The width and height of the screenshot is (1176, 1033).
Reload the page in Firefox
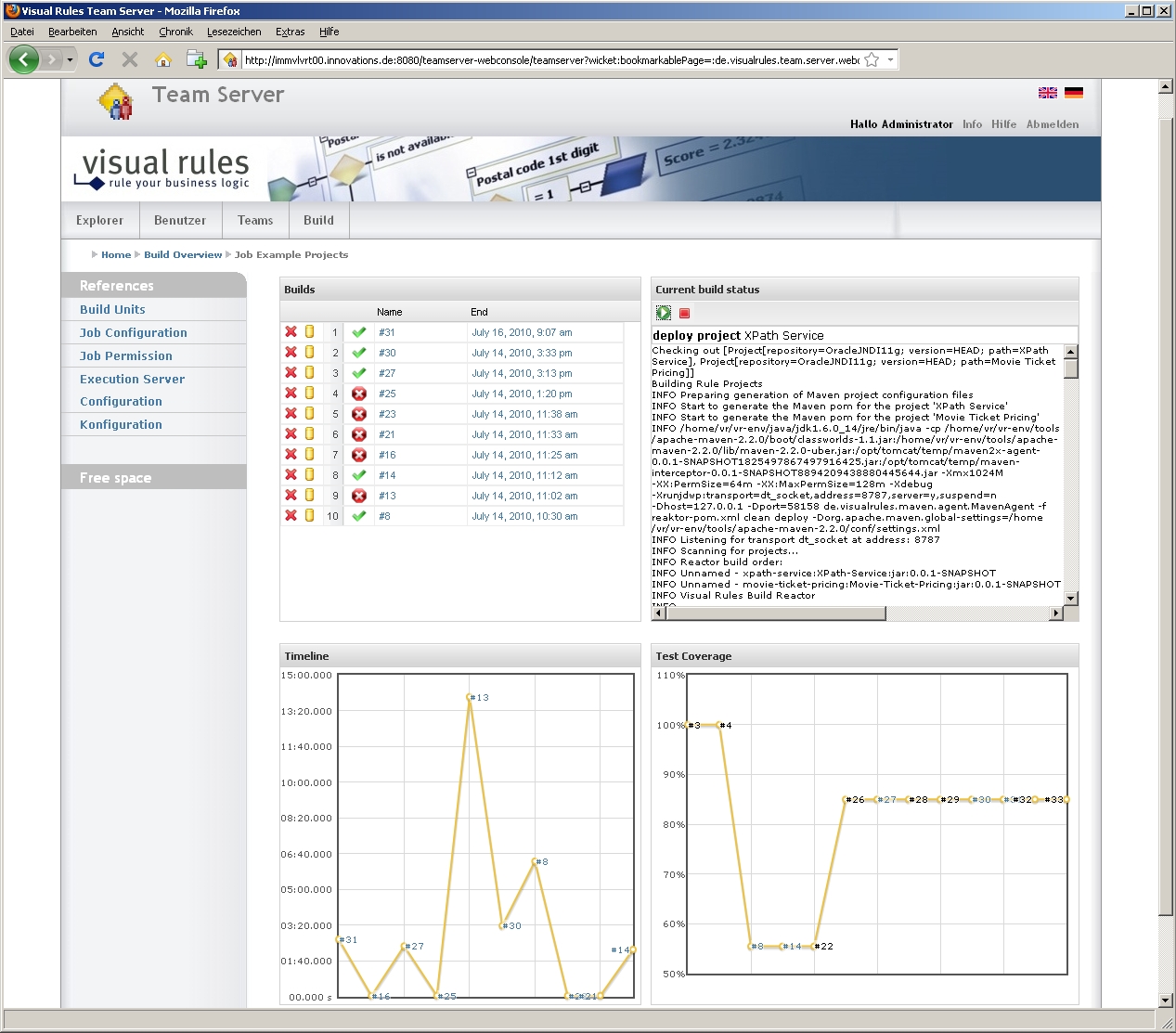[97, 59]
